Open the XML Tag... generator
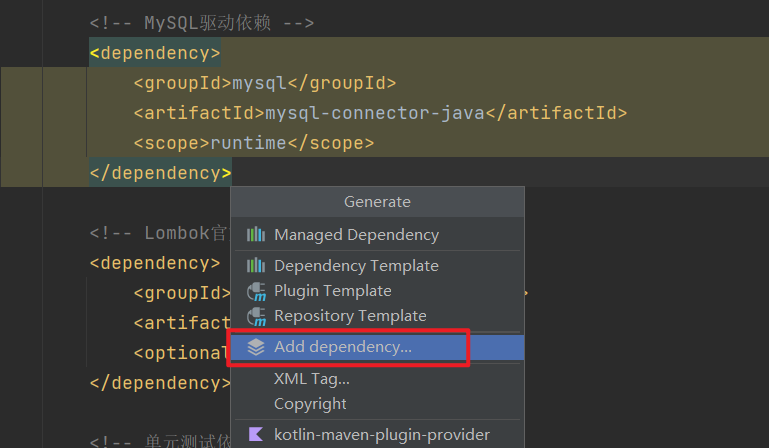769x448 pixels. pos(312,379)
